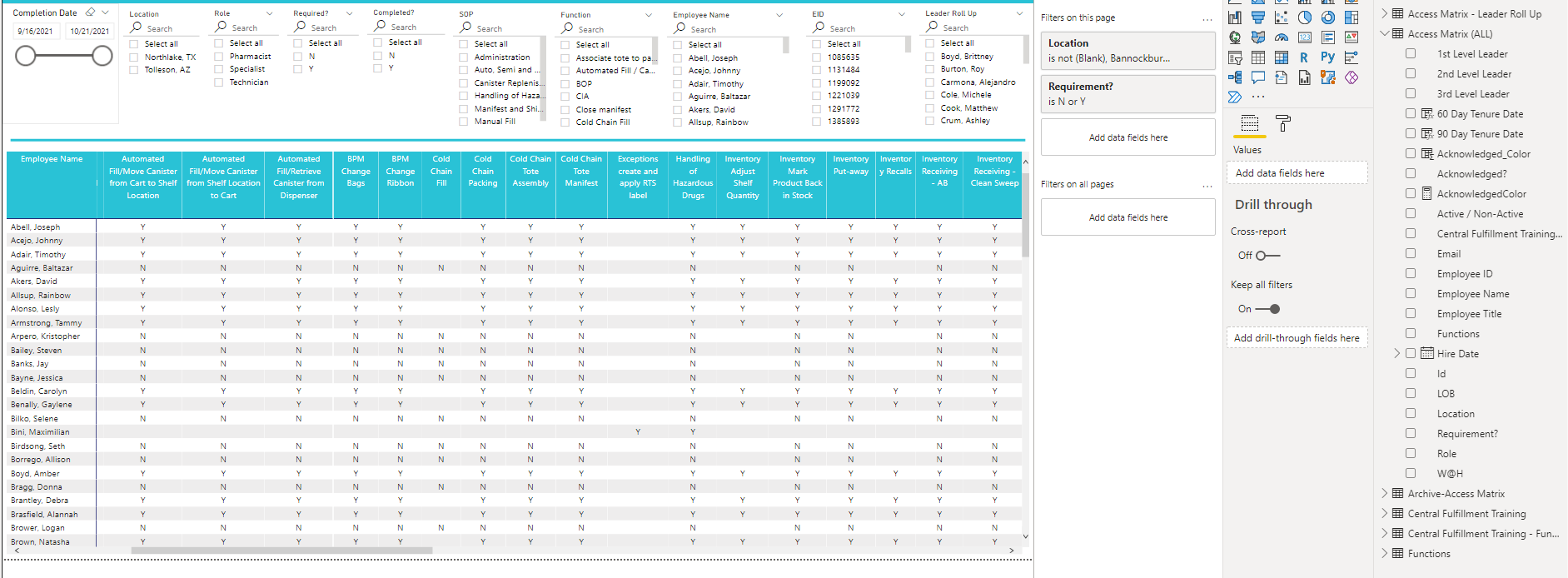This screenshot has height=578, width=1568.
Task: Toggle Keep all filters switch
Action: (x=1268, y=309)
